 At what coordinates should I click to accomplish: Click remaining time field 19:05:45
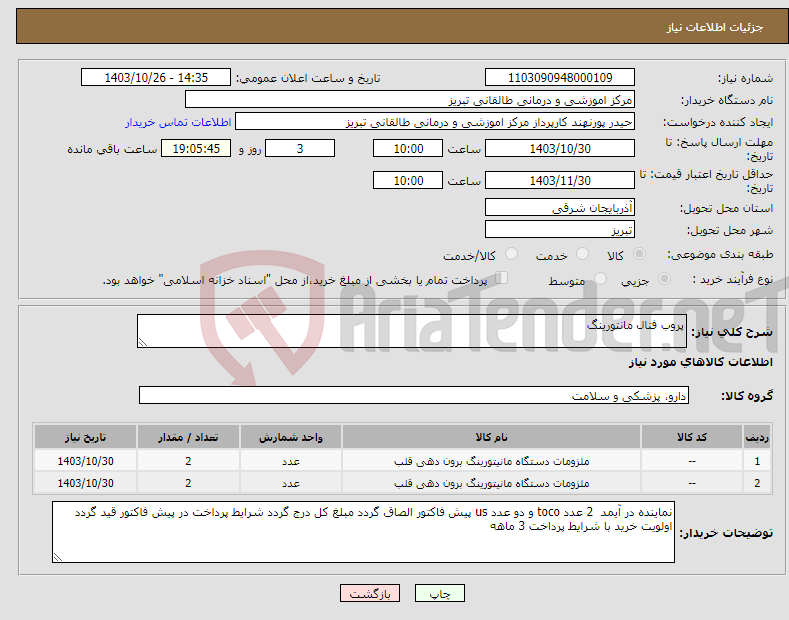(196, 148)
